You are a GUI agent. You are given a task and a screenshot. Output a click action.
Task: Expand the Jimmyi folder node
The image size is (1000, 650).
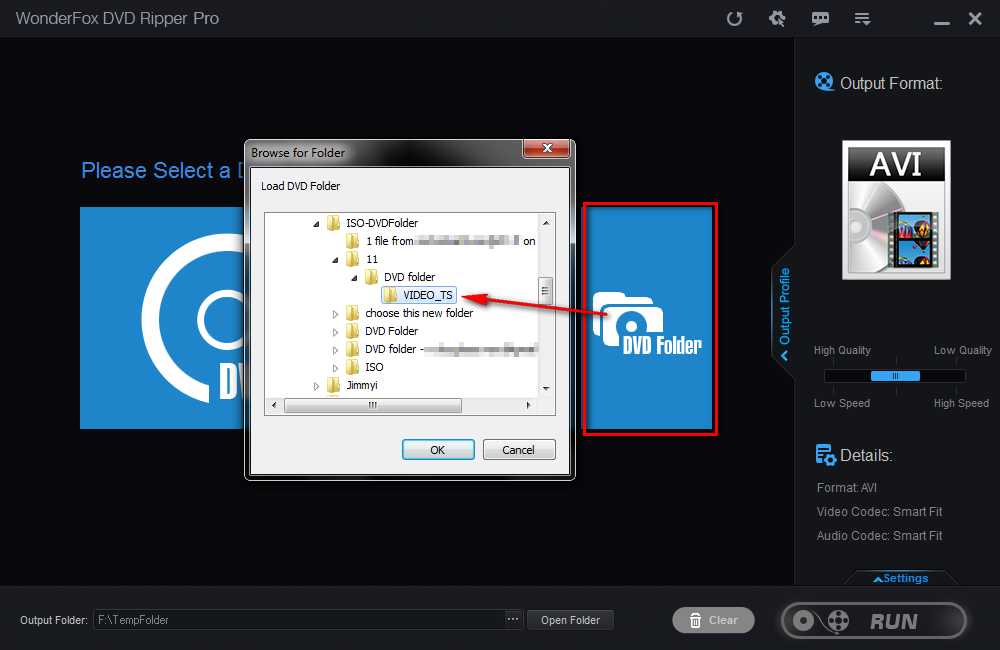click(x=317, y=386)
